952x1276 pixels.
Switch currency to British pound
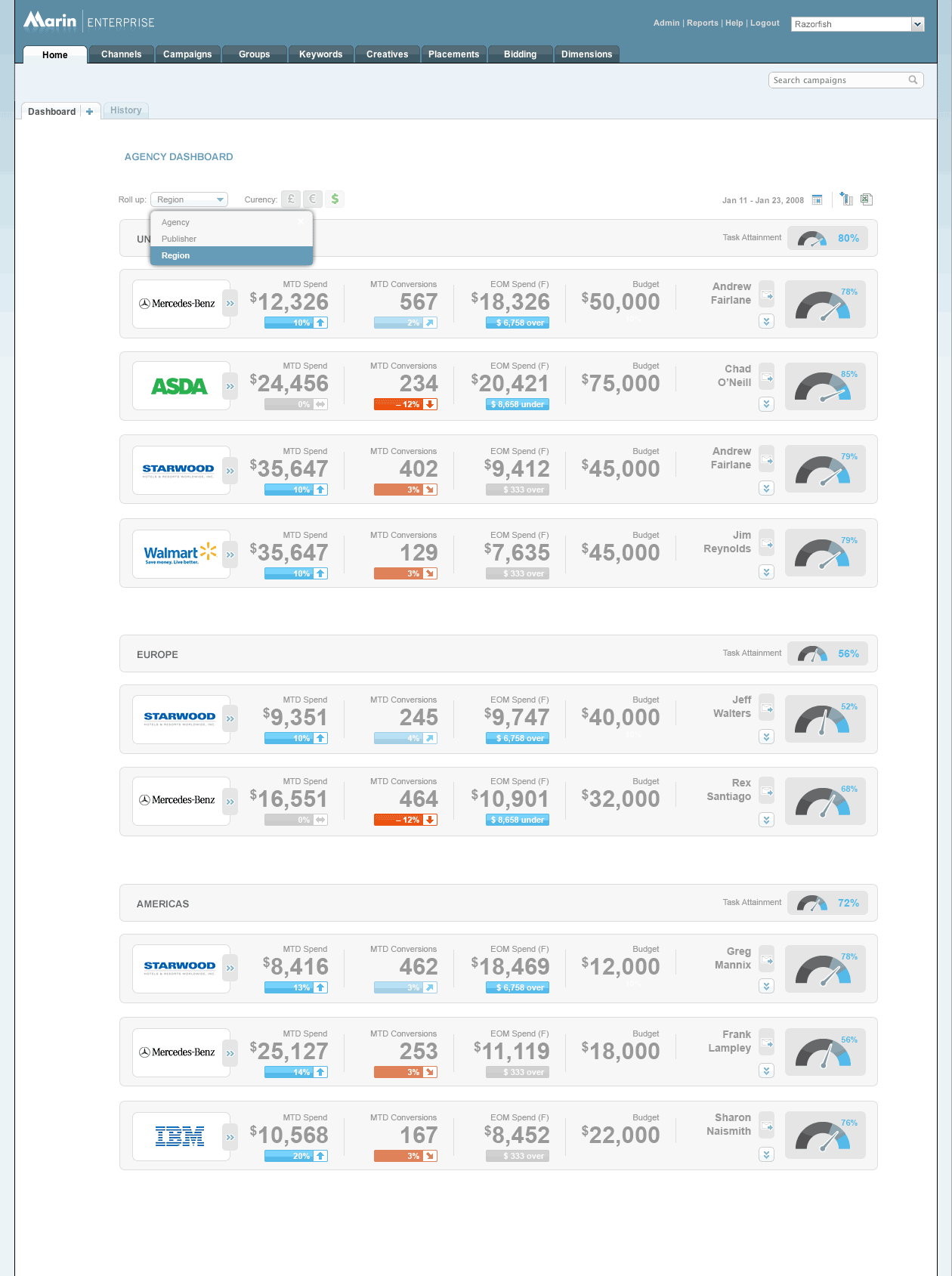291,199
